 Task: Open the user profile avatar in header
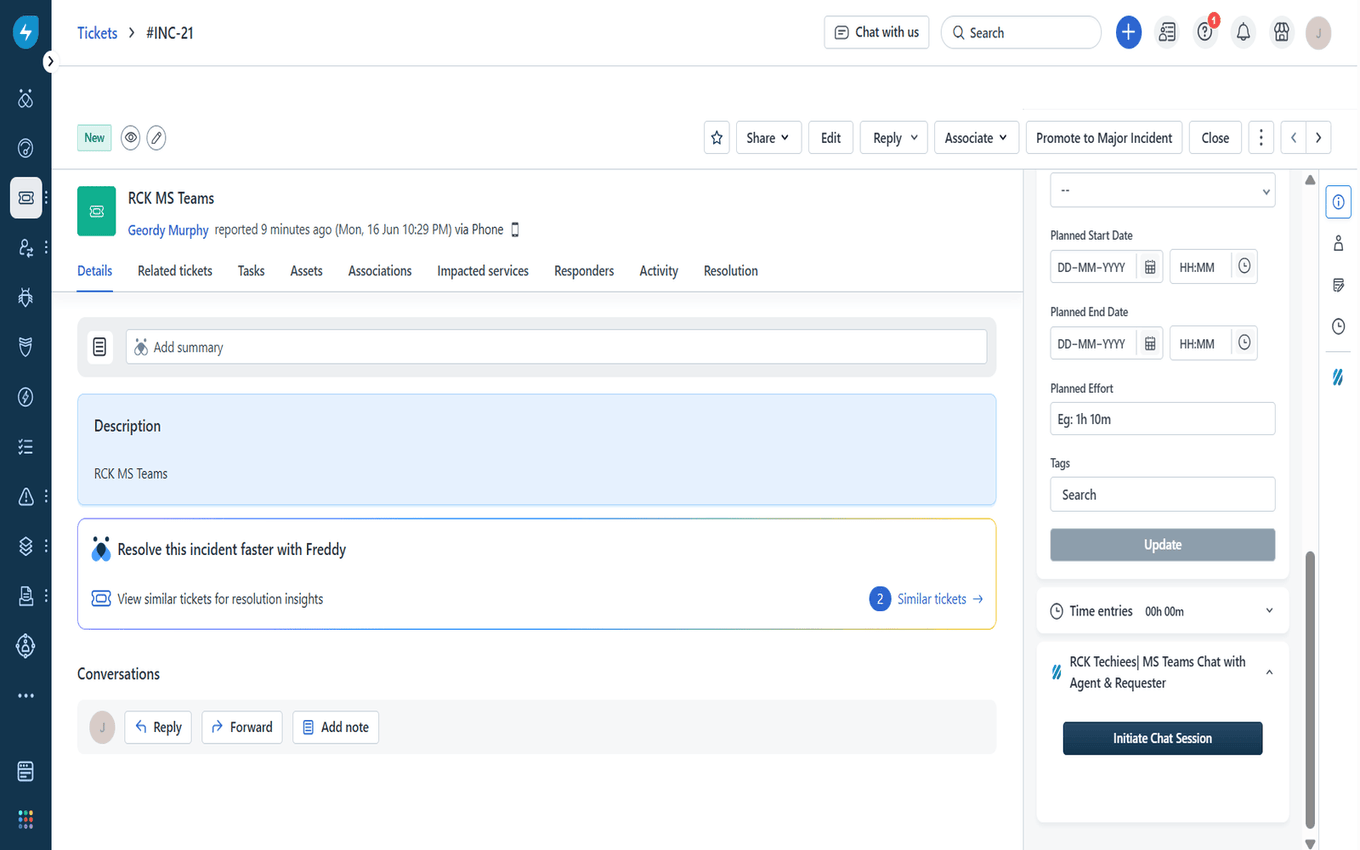tap(1319, 33)
